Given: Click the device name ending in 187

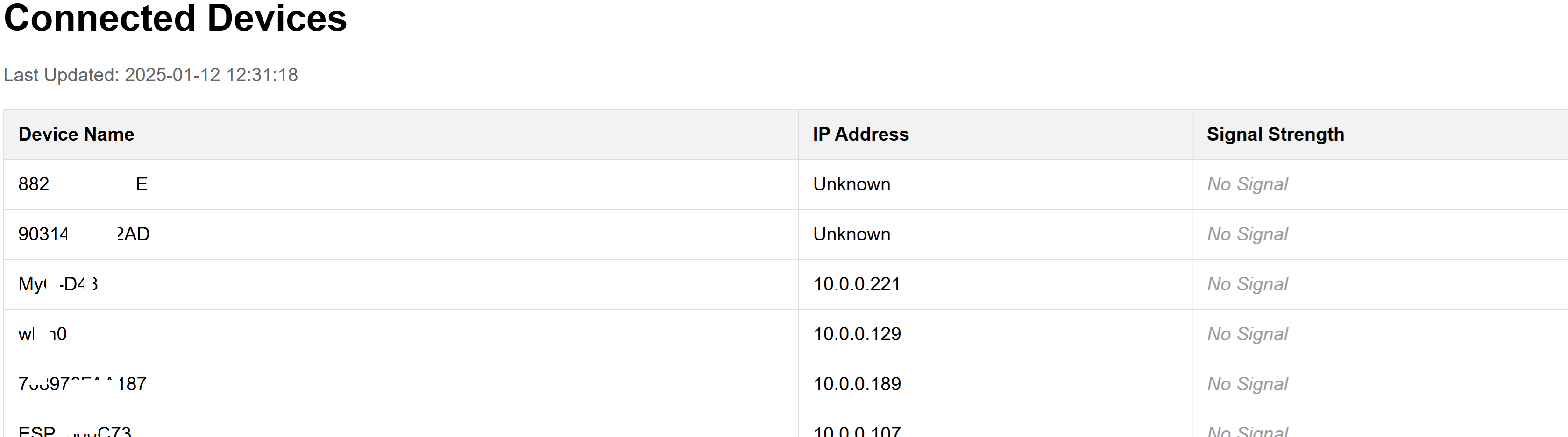Looking at the screenshot, I should click(82, 383).
